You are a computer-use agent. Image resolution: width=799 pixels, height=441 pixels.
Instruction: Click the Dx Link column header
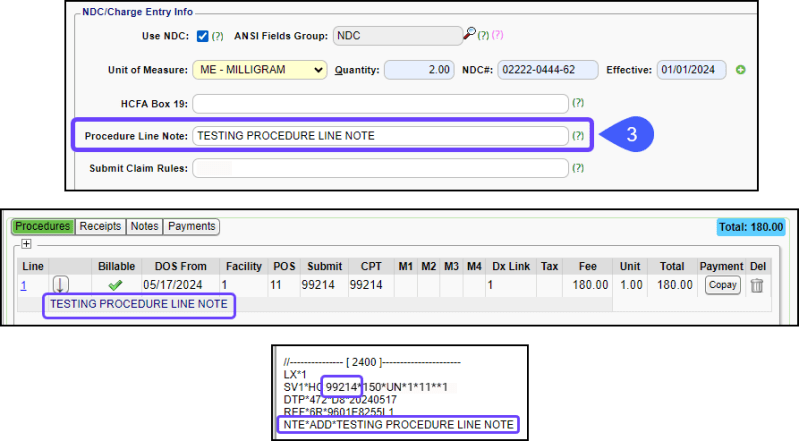pos(511,267)
